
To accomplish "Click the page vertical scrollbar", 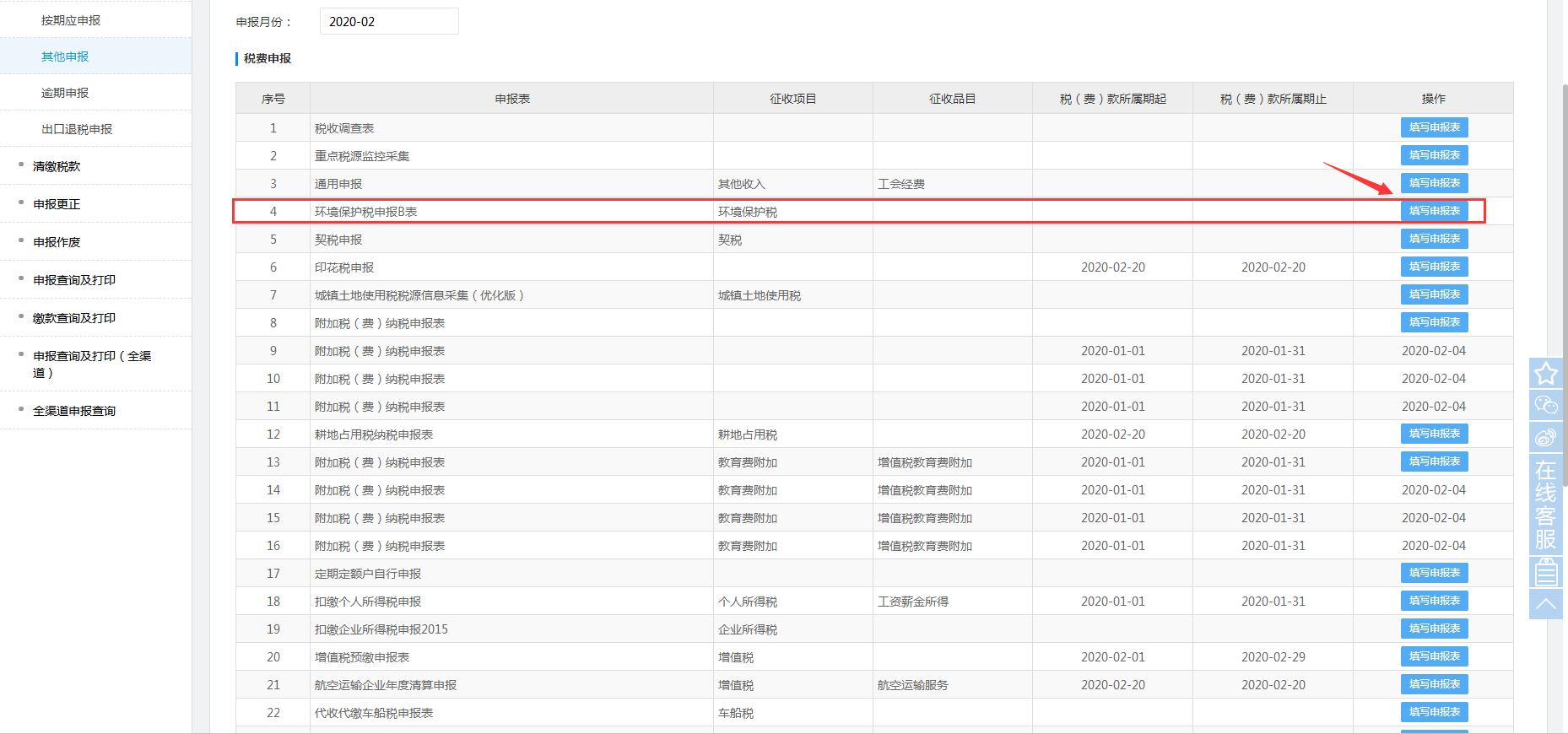I will pos(1564,285).
